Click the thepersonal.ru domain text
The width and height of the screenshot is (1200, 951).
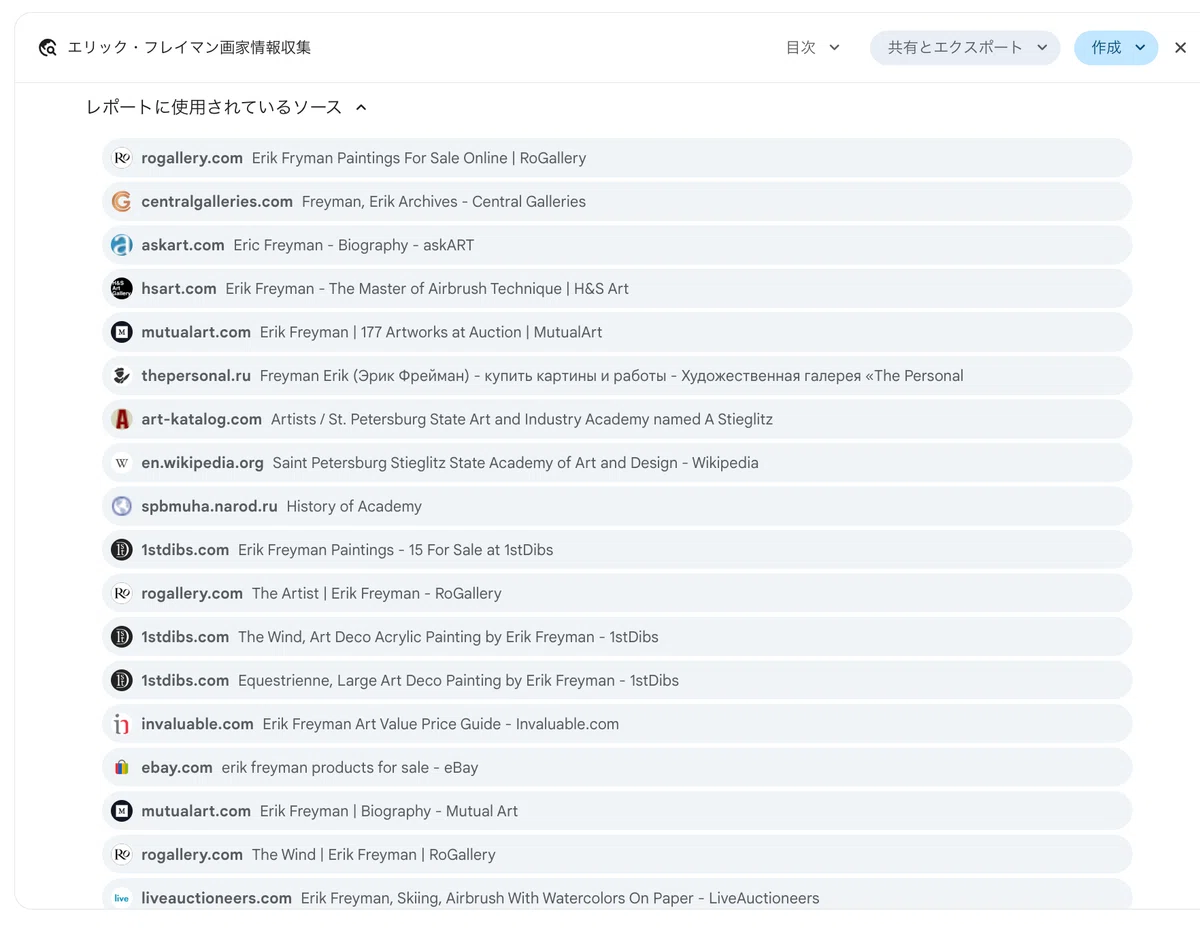pos(196,376)
